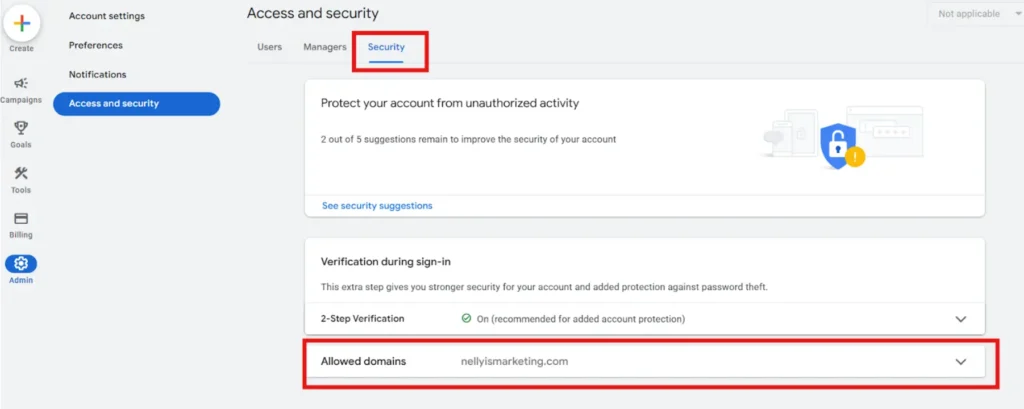Switch to the Users tab

270,47
